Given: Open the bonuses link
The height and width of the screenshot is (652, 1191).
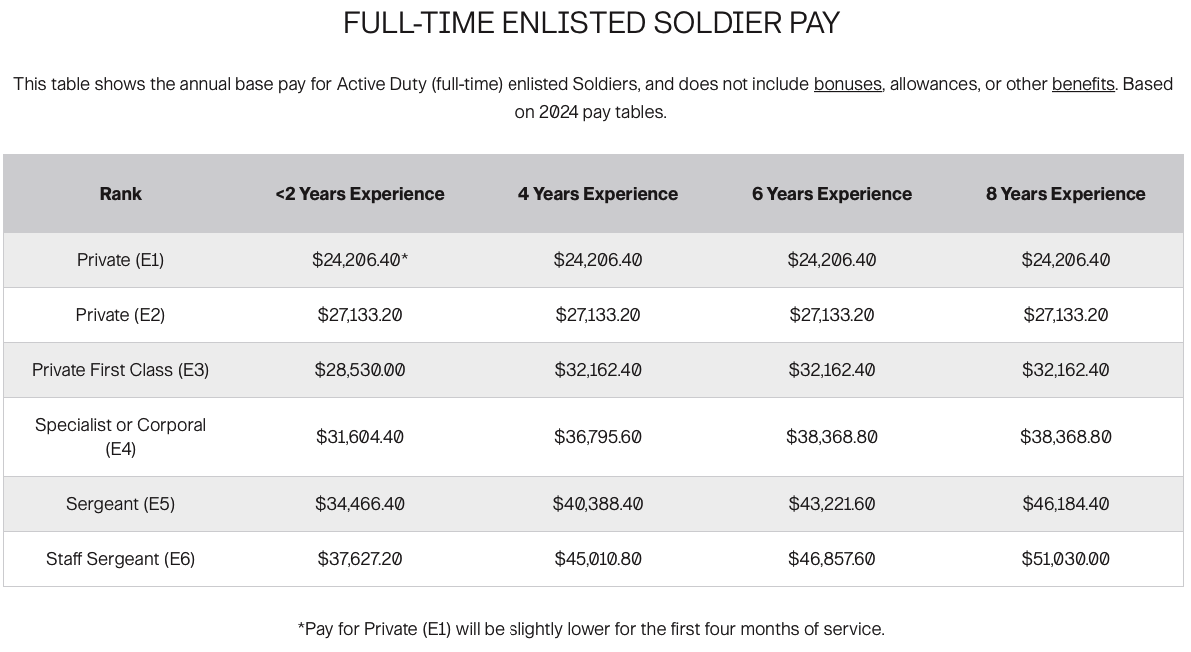Looking at the screenshot, I should 847,85.
